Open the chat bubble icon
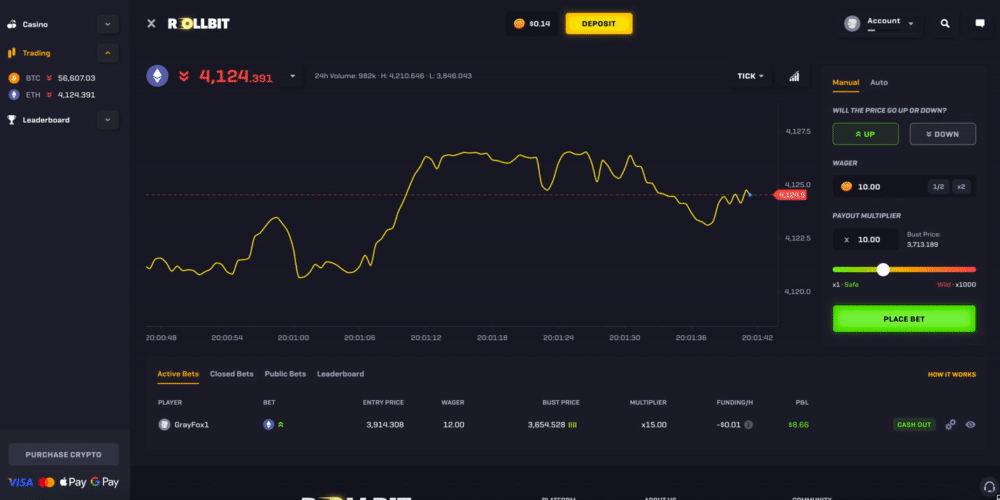This screenshot has height=500, width=1000. tap(980, 24)
